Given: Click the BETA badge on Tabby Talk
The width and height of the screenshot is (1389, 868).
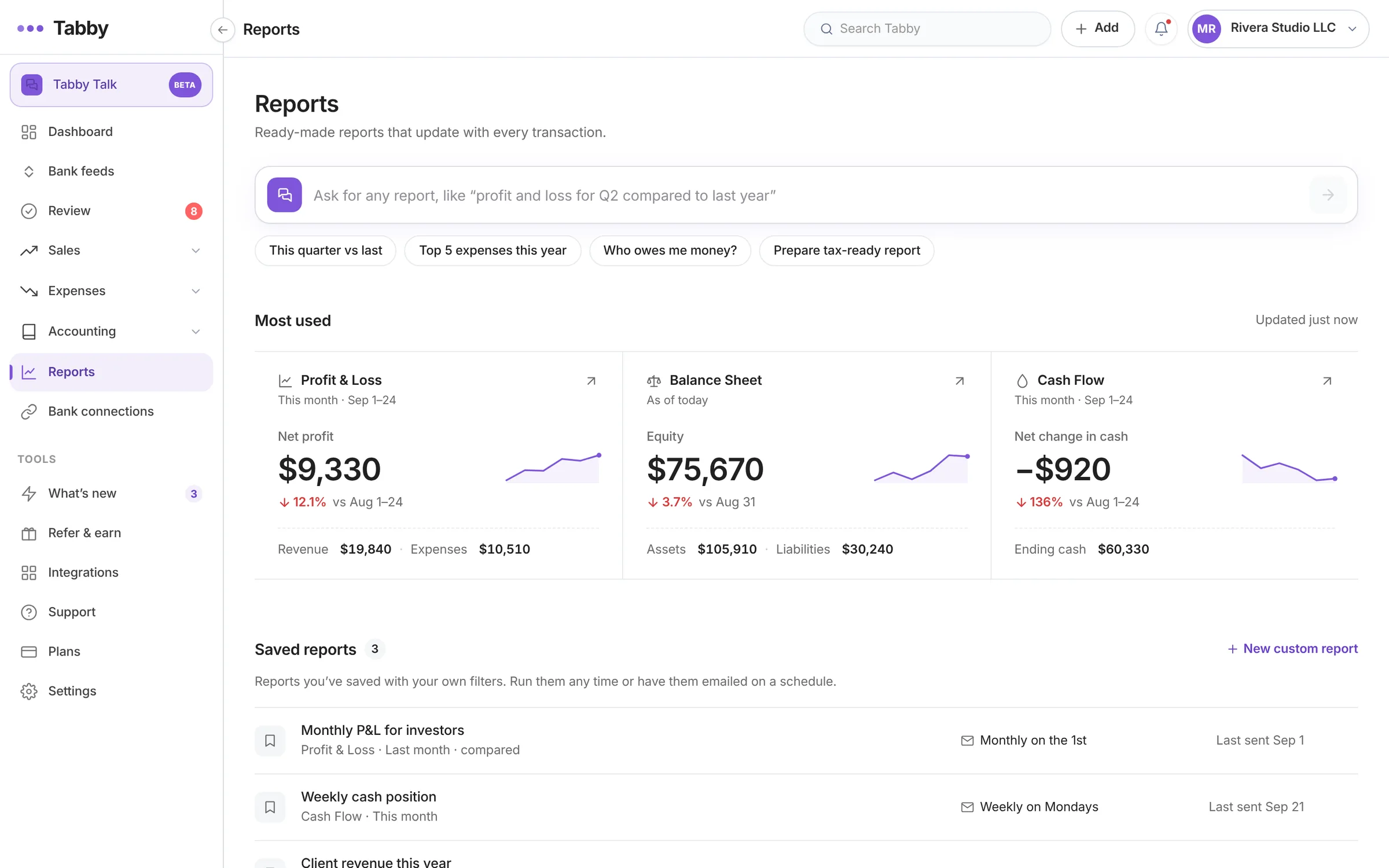Looking at the screenshot, I should click(185, 85).
